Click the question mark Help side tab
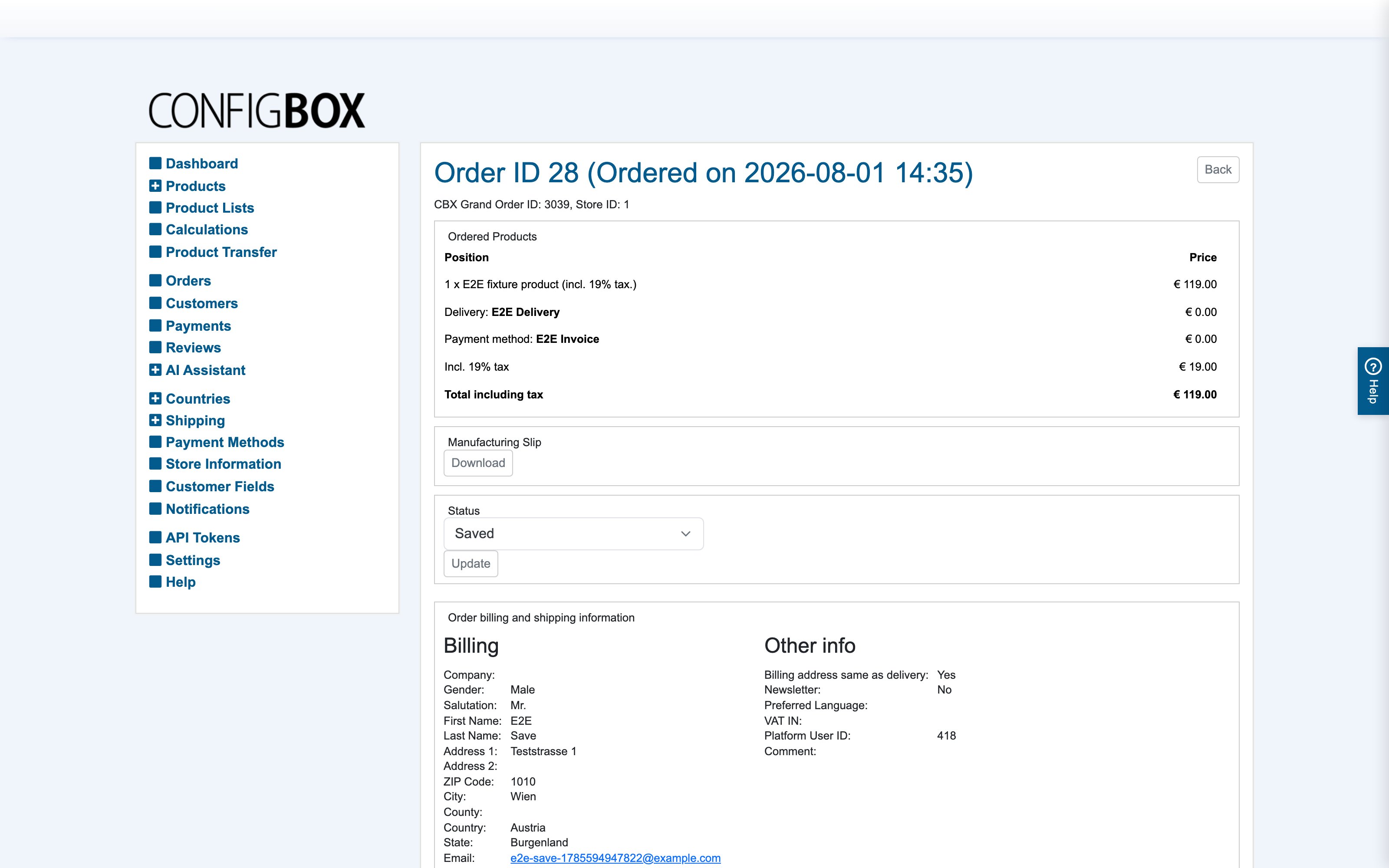The height and width of the screenshot is (868, 1389). tap(1373, 381)
